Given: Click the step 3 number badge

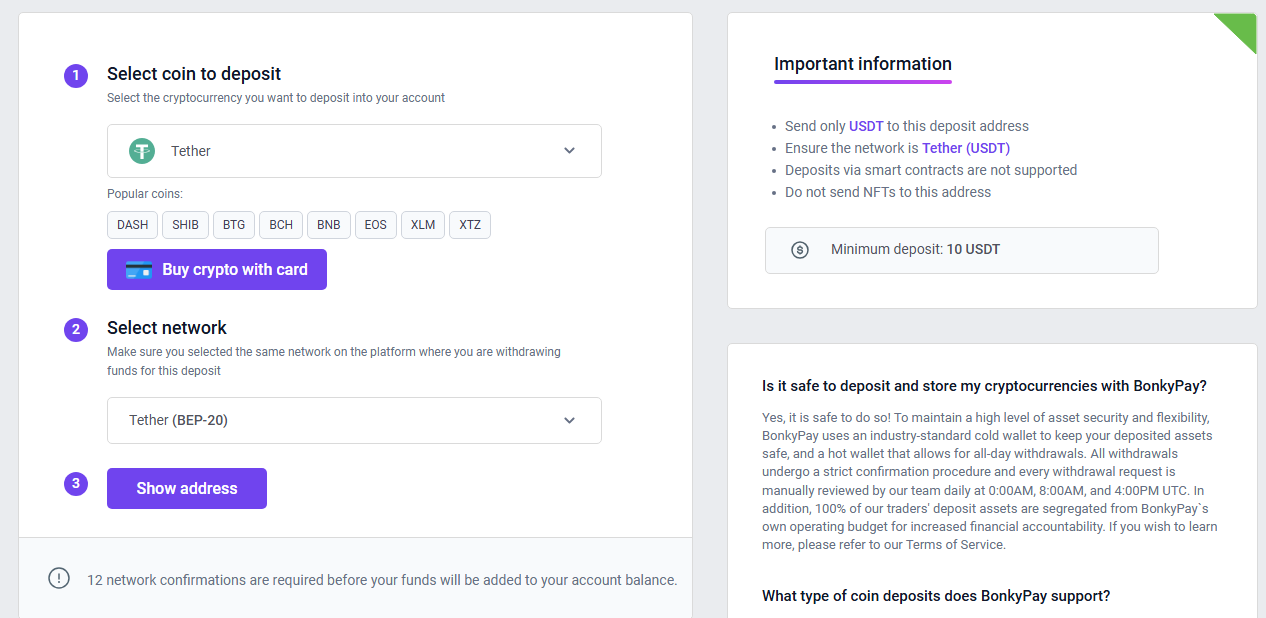Looking at the screenshot, I should point(76,484).
